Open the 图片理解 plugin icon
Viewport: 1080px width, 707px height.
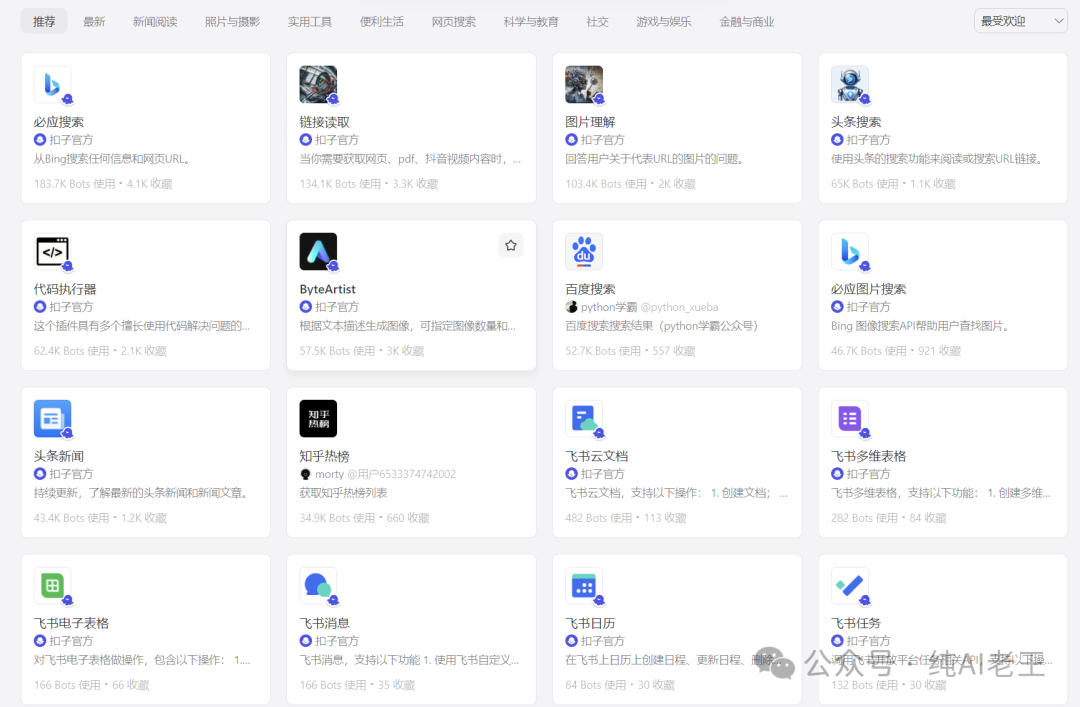click(584, 85)
